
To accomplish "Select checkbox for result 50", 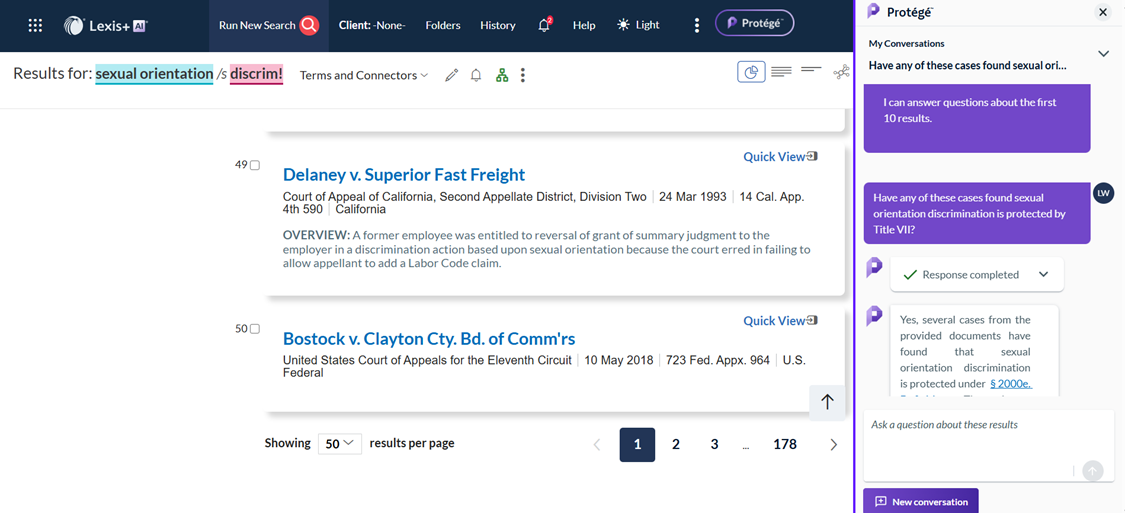I will tap(255, 329).
